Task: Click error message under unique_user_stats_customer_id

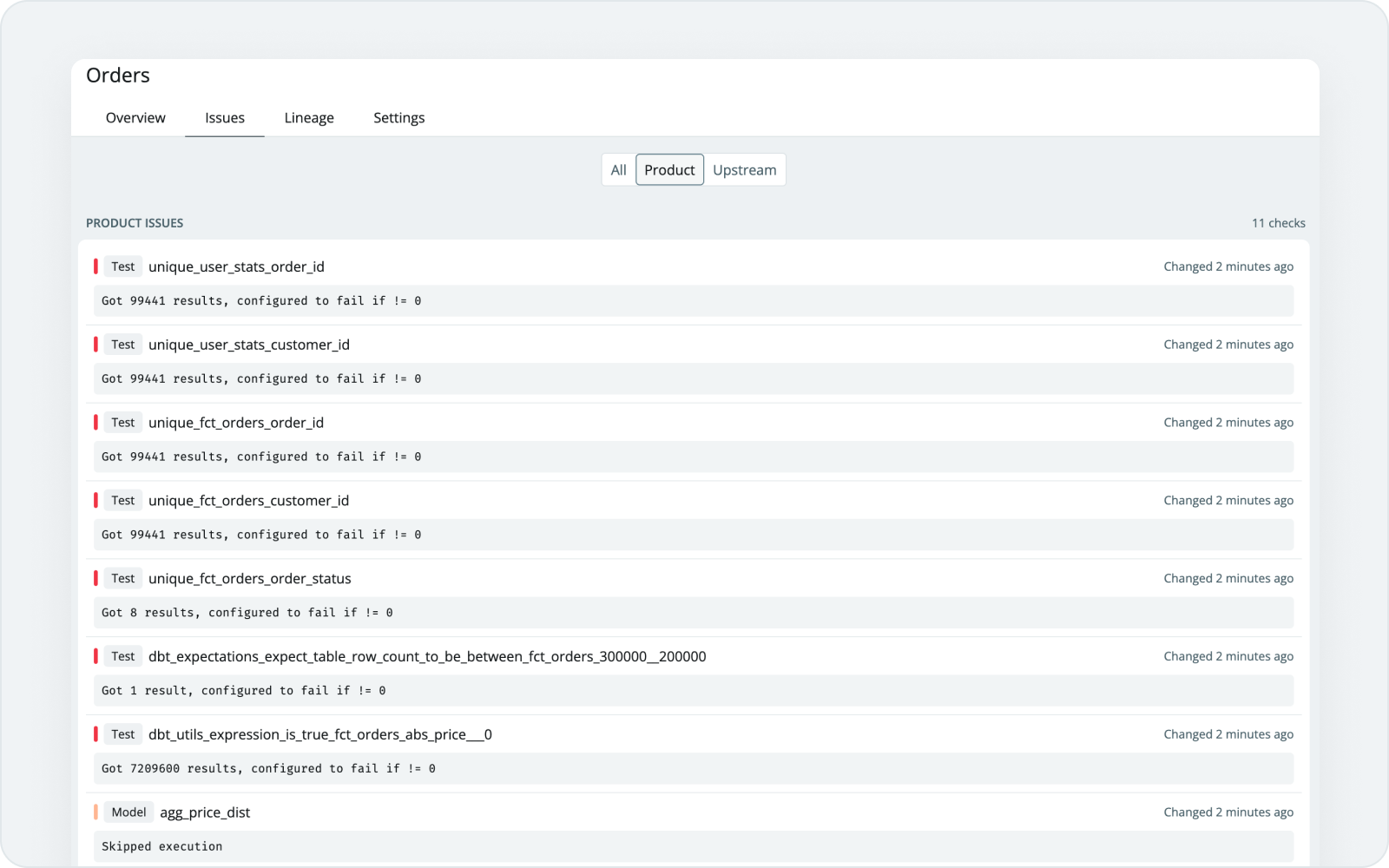Action: click(x=694, y=379)
